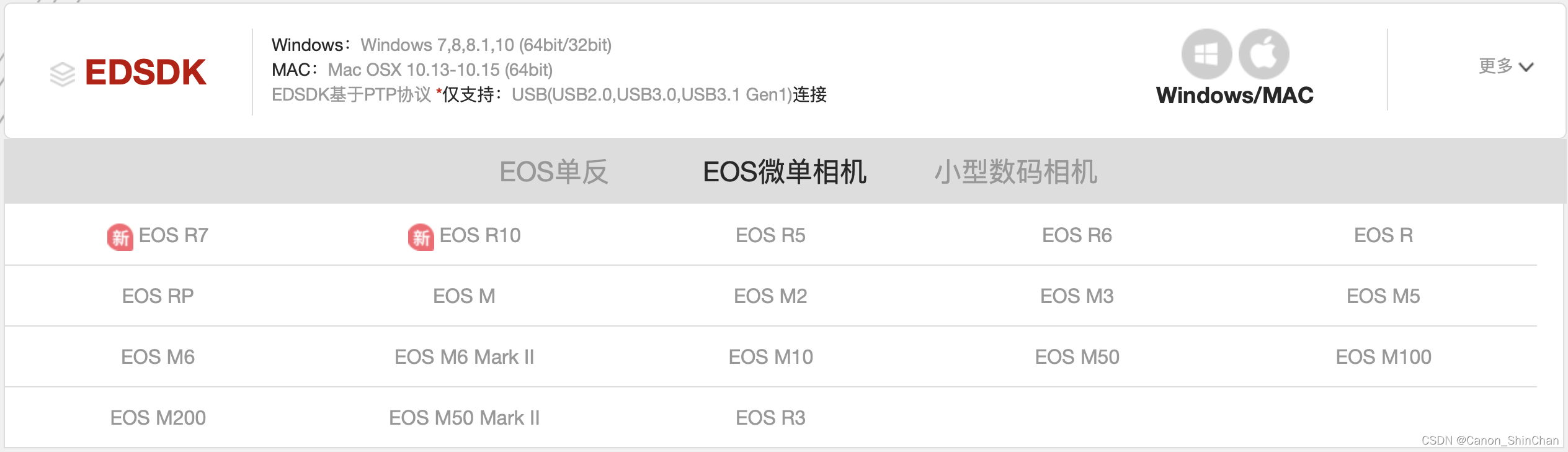Select EOS M6 Mark II
Screen dimensions: 1568x452
tap(464, 357)
